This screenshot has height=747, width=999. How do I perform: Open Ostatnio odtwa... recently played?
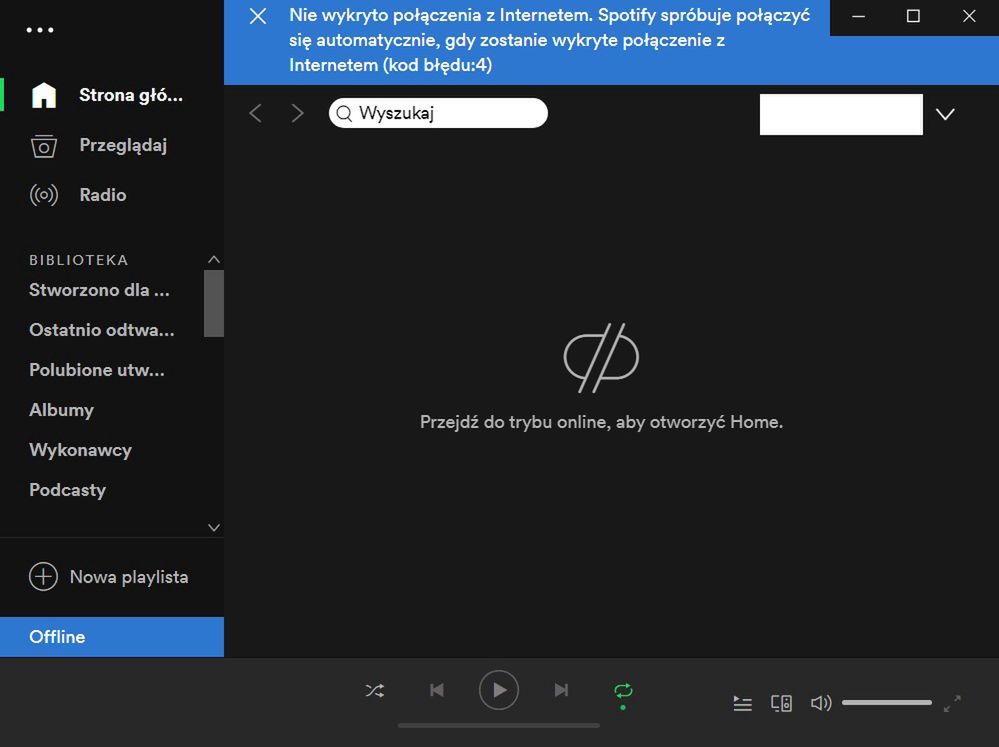coord(102,330)
